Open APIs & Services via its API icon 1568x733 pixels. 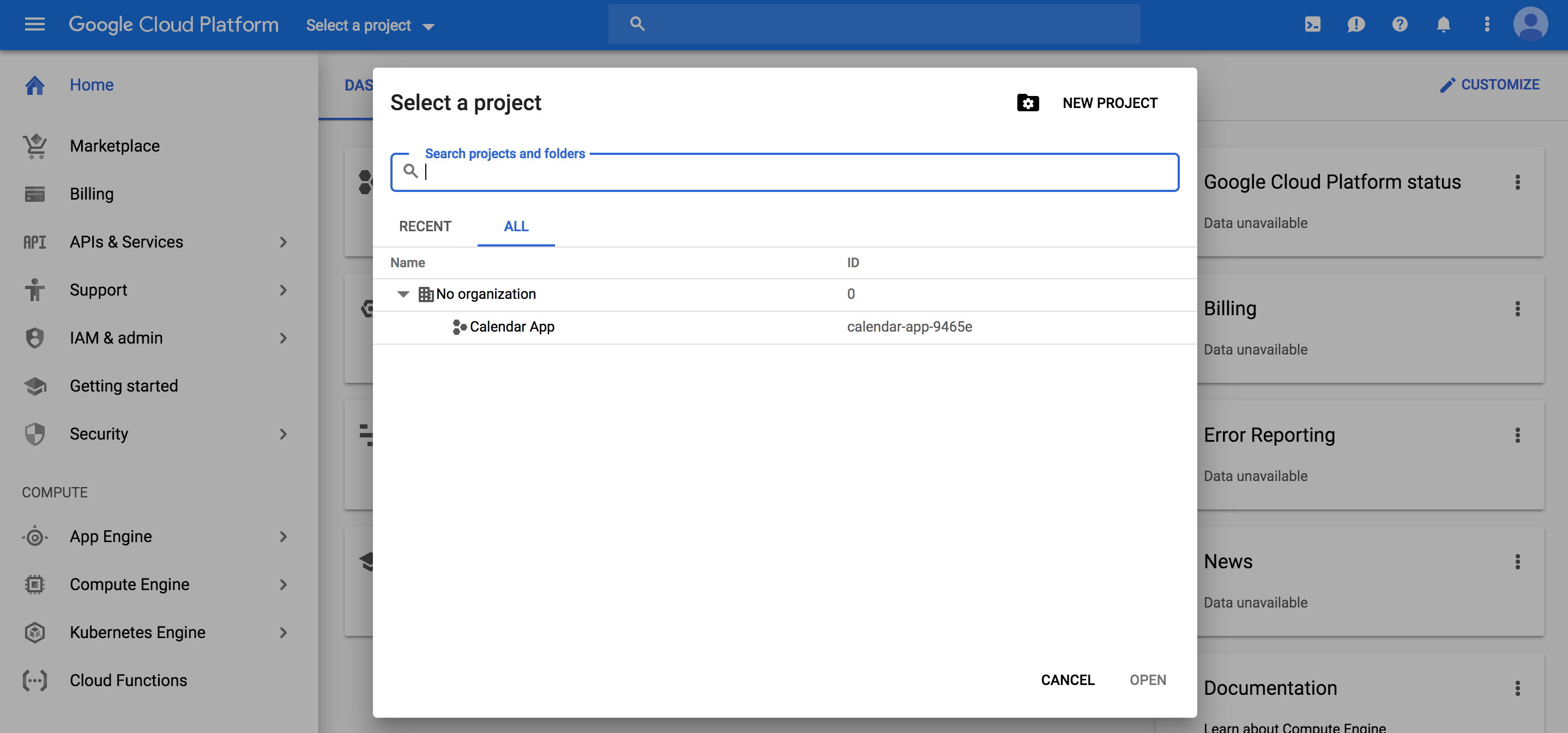coord(35,242)
